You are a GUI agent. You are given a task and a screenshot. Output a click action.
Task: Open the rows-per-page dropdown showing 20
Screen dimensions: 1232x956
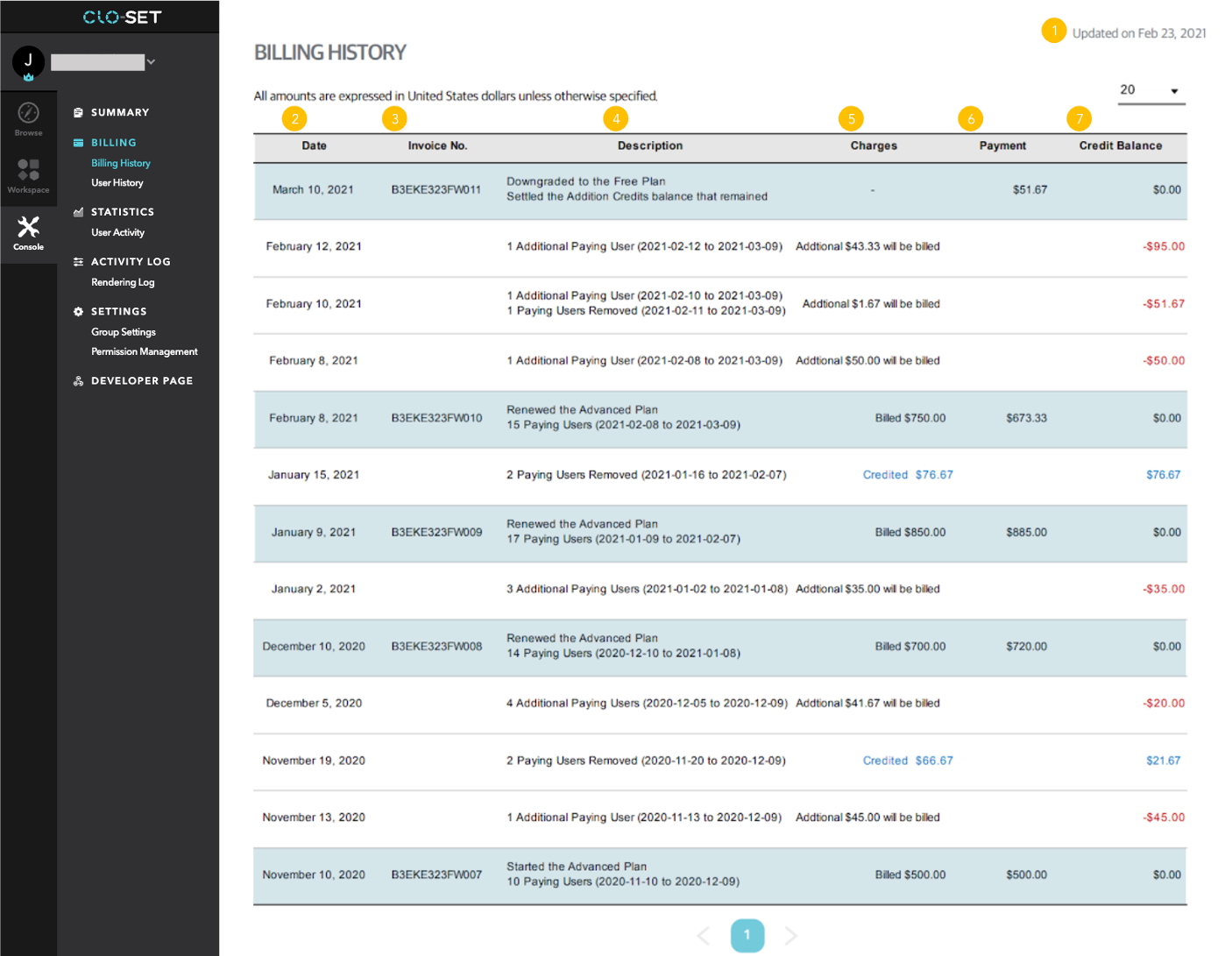1151,90
